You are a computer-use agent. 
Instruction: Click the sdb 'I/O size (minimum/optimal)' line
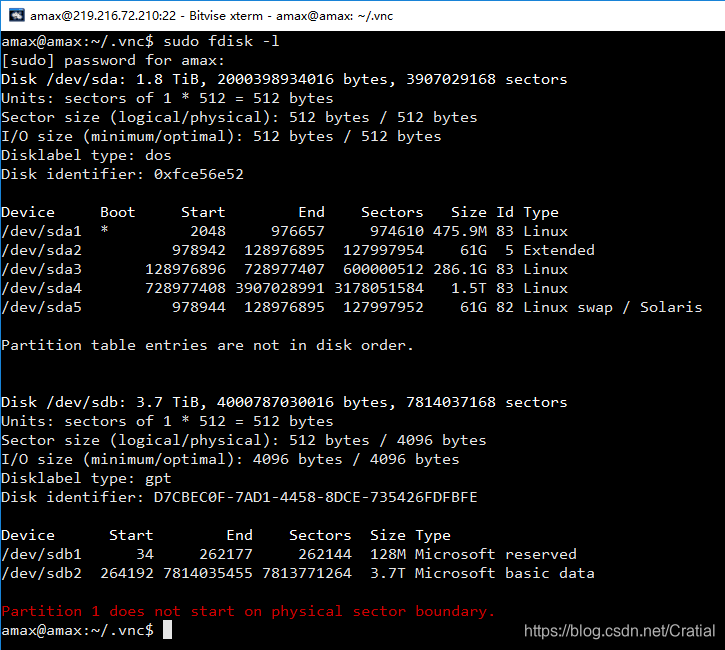[x=230, y=459]
